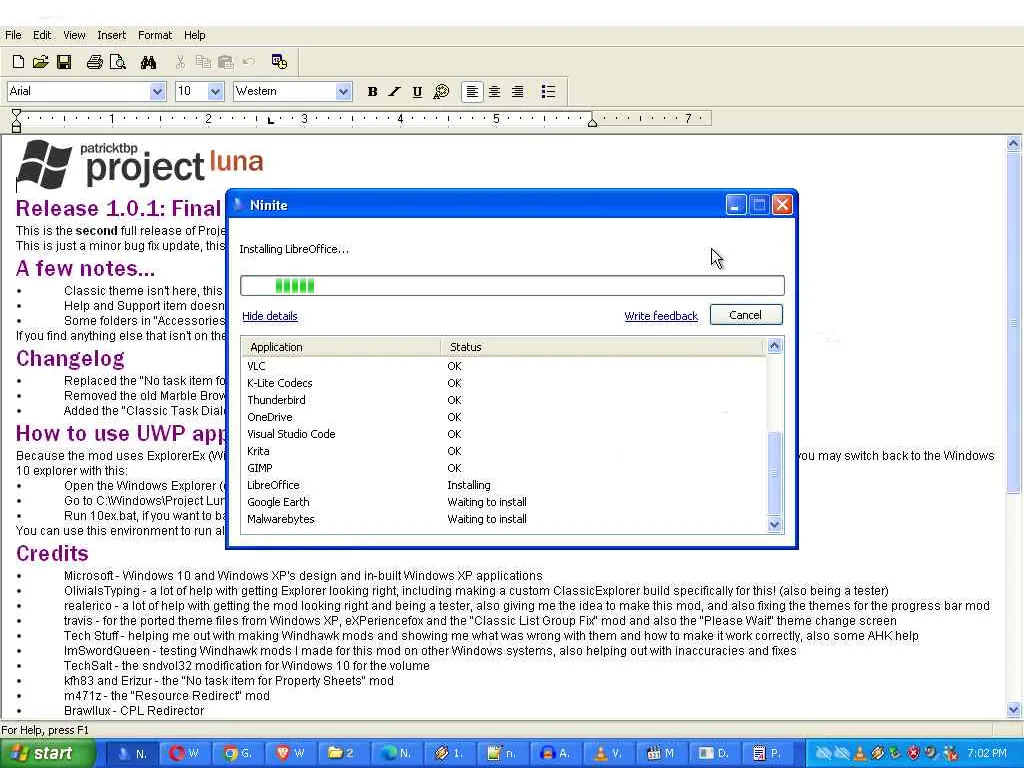The width and height of the screenshot is (1024, 768).
Task: Select the OneDrive row in Ninite list
Action: coord(504,417)
